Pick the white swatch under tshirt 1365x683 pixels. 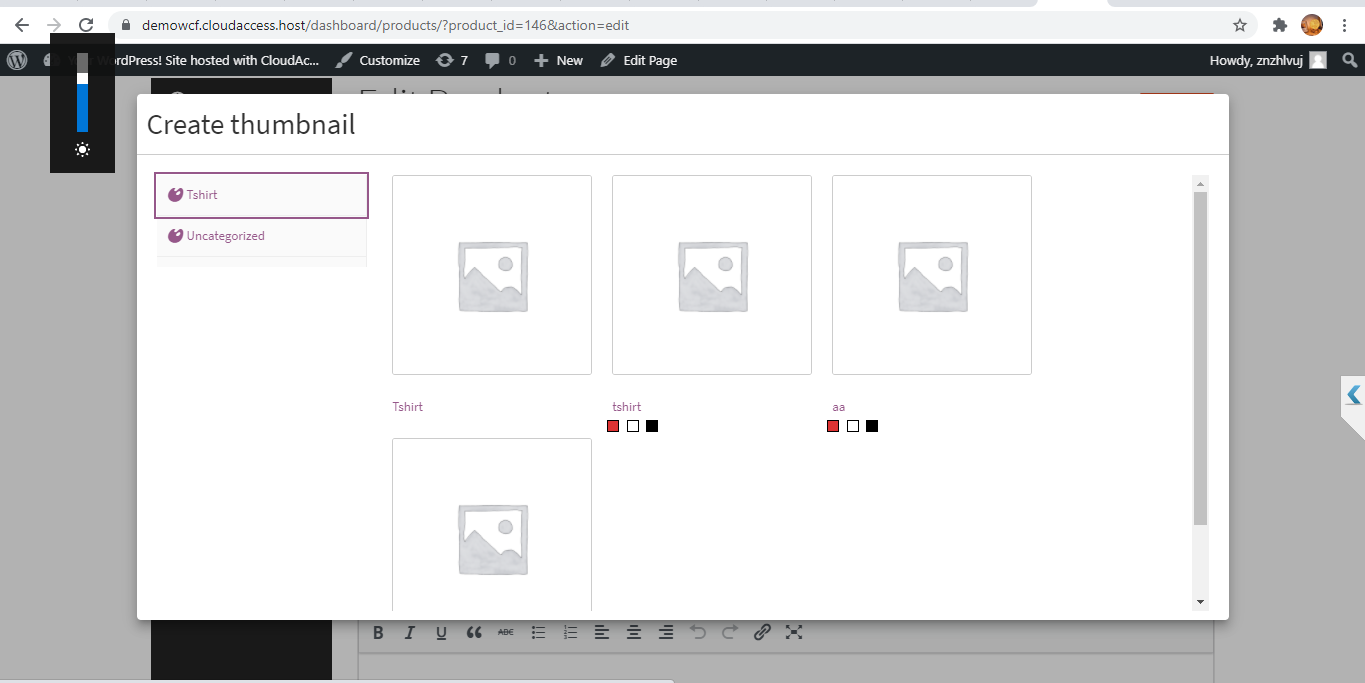633,426
